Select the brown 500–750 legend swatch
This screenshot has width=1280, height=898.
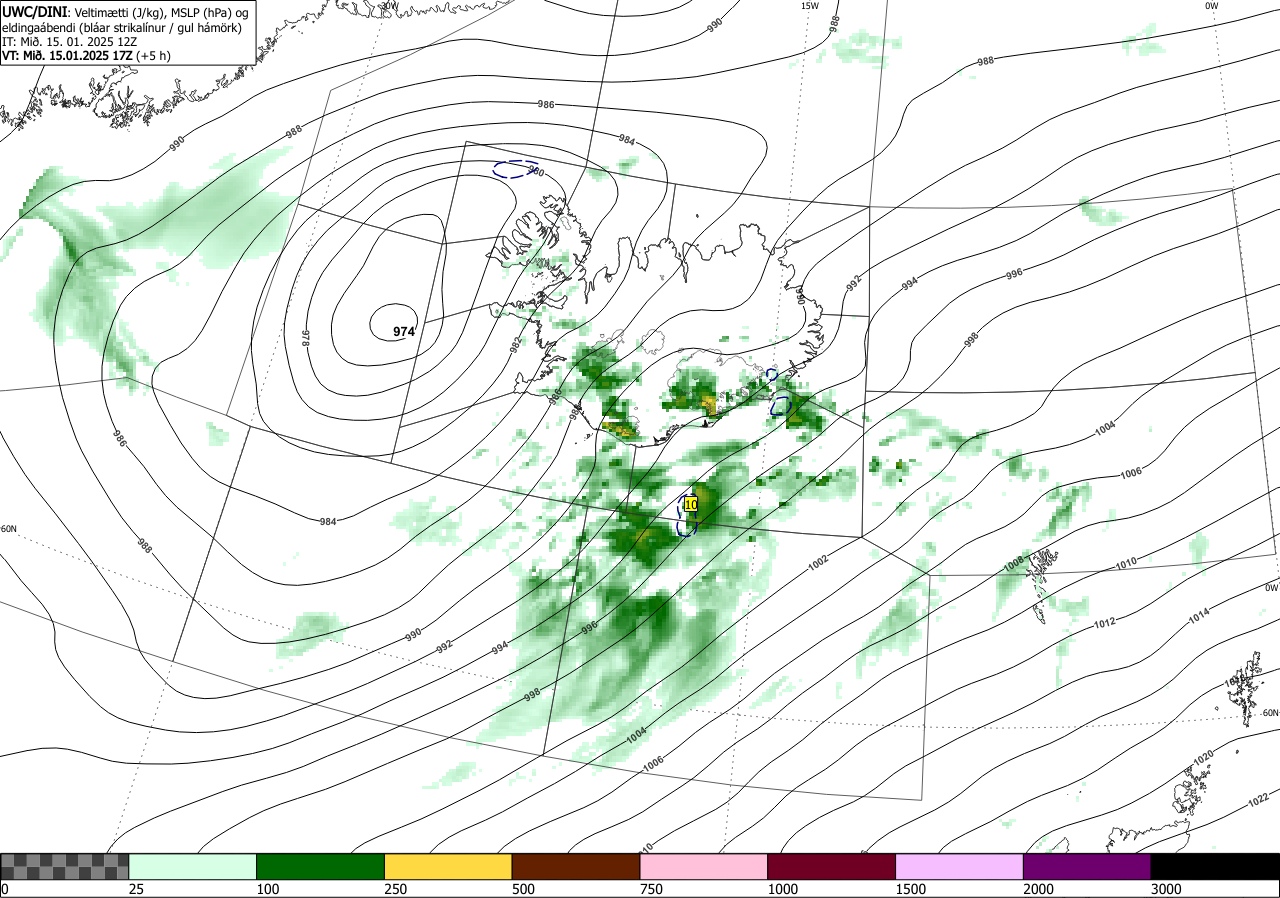click(x=575, y=866)
